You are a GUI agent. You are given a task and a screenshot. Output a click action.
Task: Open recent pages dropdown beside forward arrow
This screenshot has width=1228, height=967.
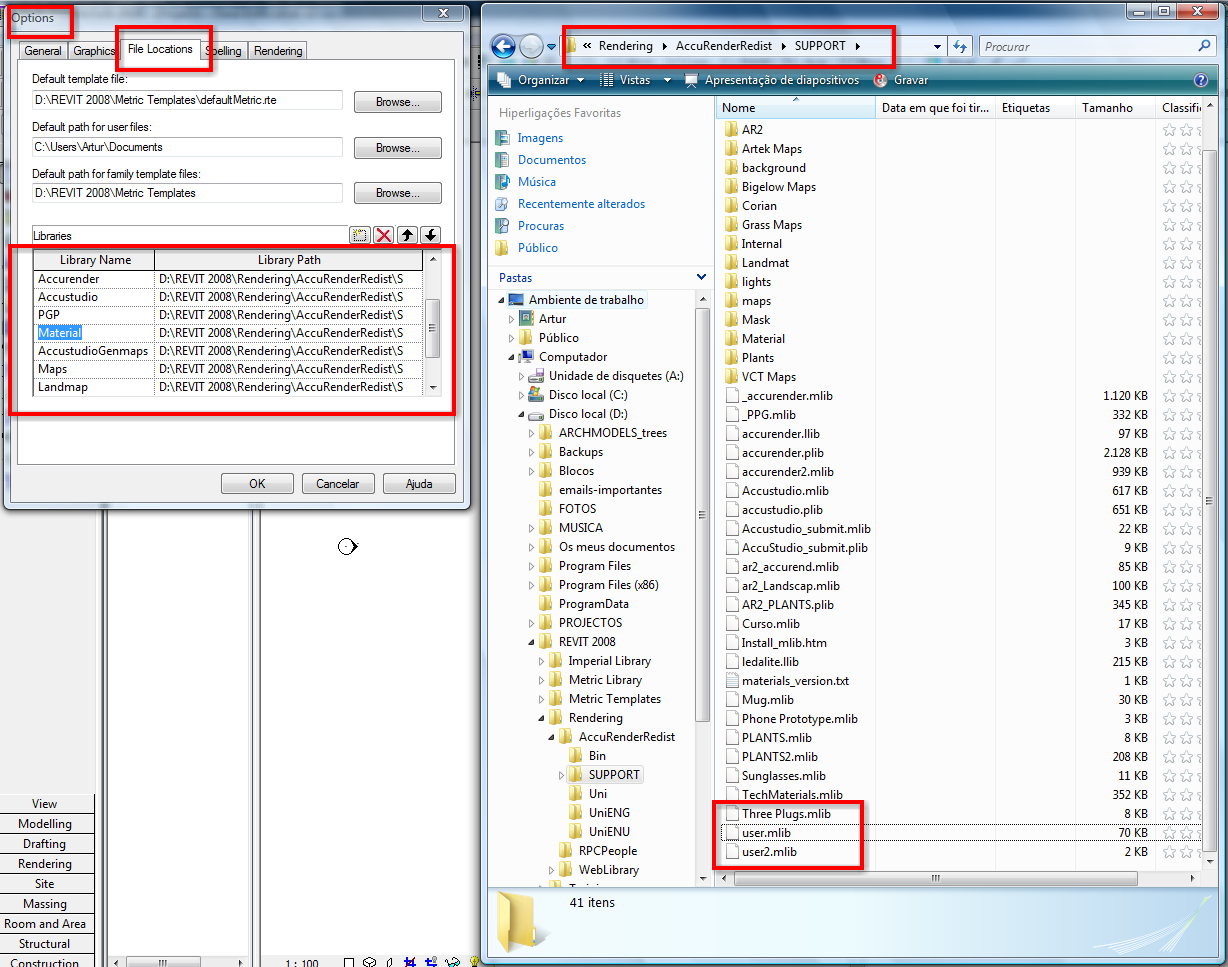coord(553,46)
